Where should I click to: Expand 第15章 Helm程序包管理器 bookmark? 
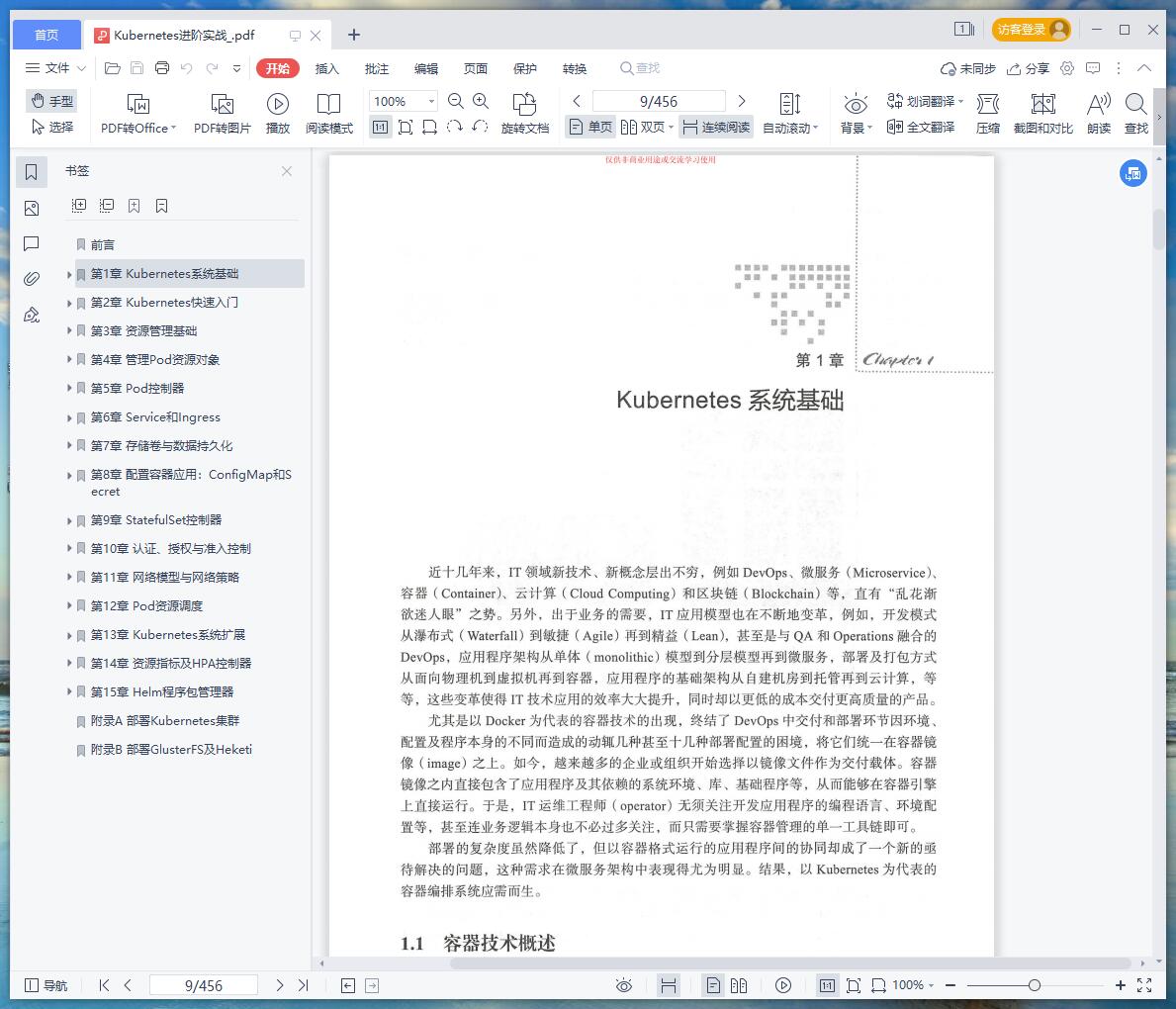[x=69, y=692]
